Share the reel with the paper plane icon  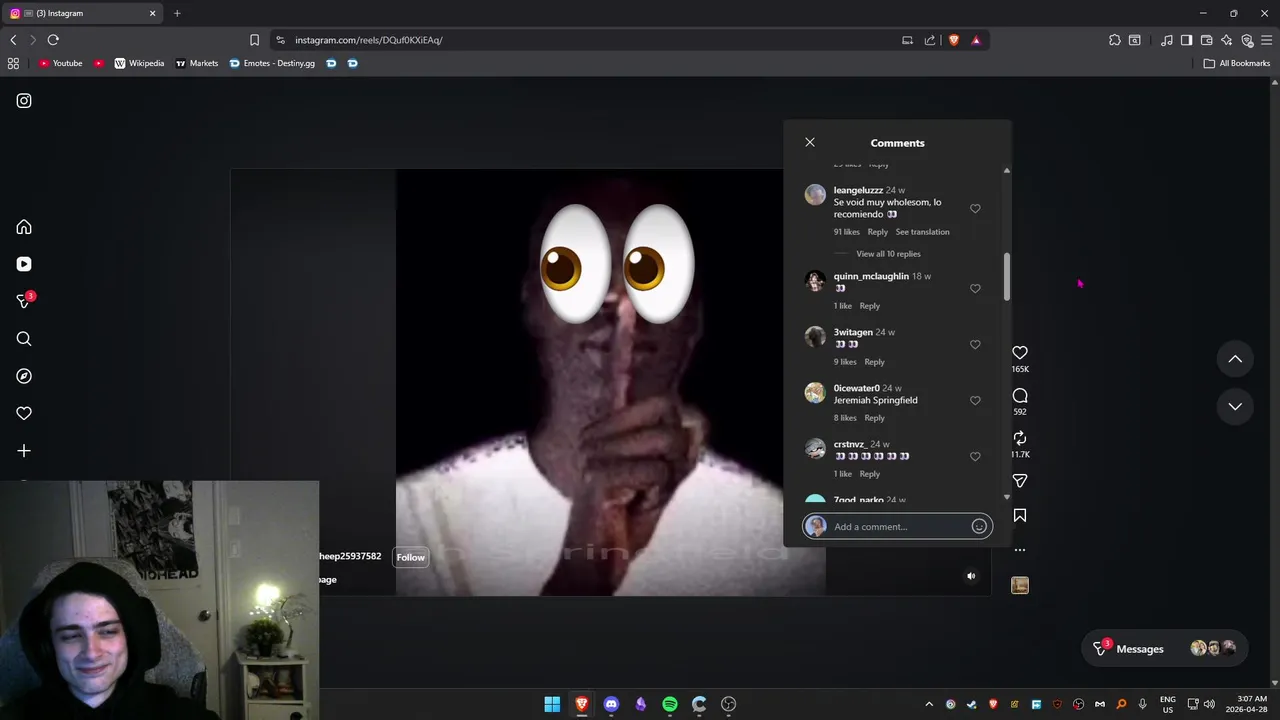coord(1020,481)
